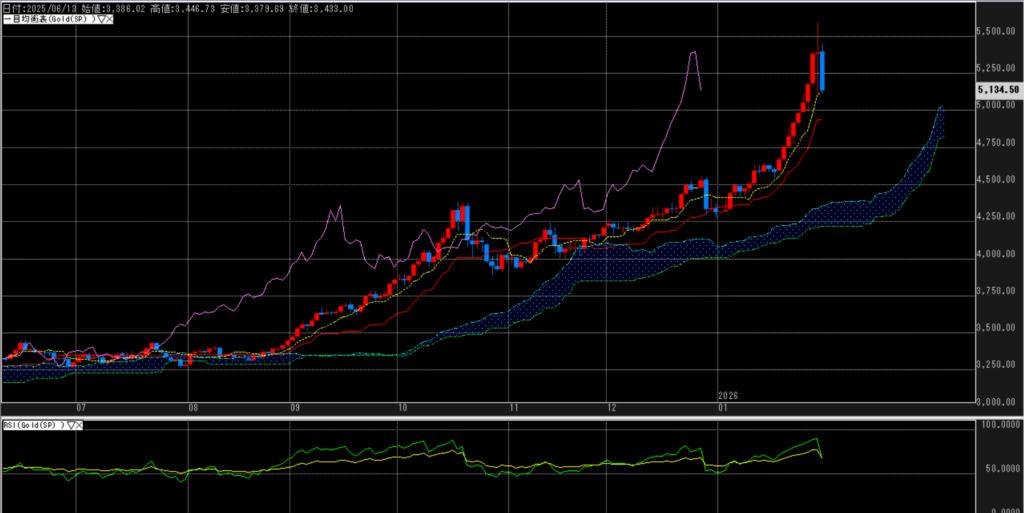Viewport: 1024px width, 513px height.
Task: Select the 07 month marker on time axis
Action: [82, 408]
